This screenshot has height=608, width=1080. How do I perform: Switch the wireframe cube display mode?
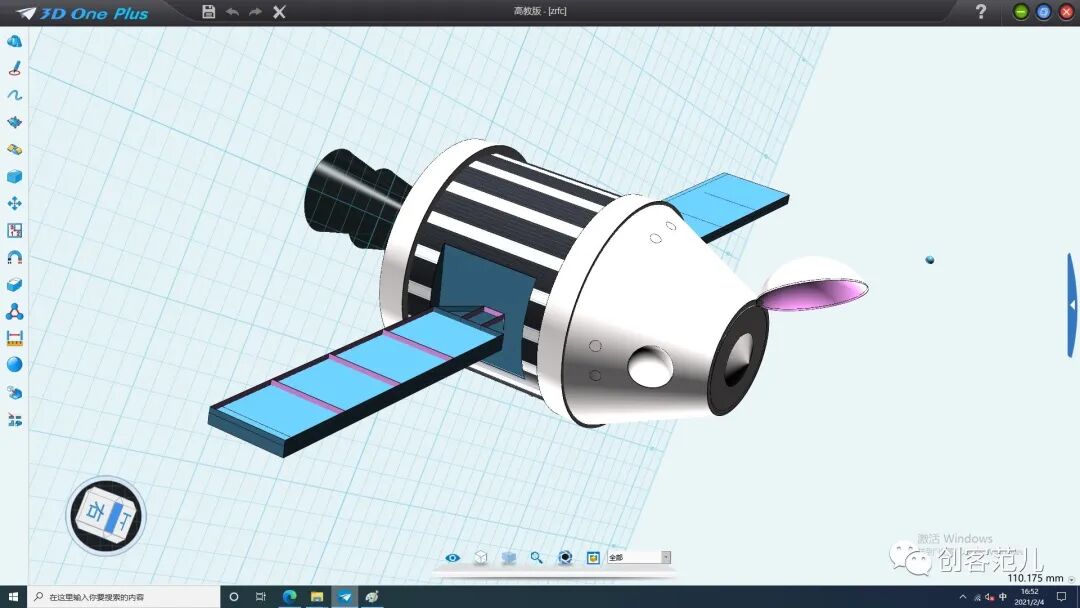click(x=481, y=558)
